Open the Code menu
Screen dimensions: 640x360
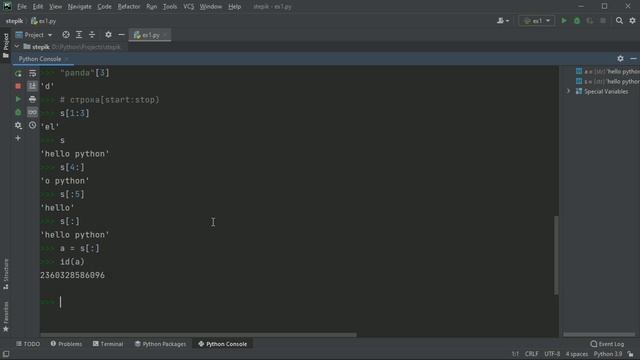(104, 7)
